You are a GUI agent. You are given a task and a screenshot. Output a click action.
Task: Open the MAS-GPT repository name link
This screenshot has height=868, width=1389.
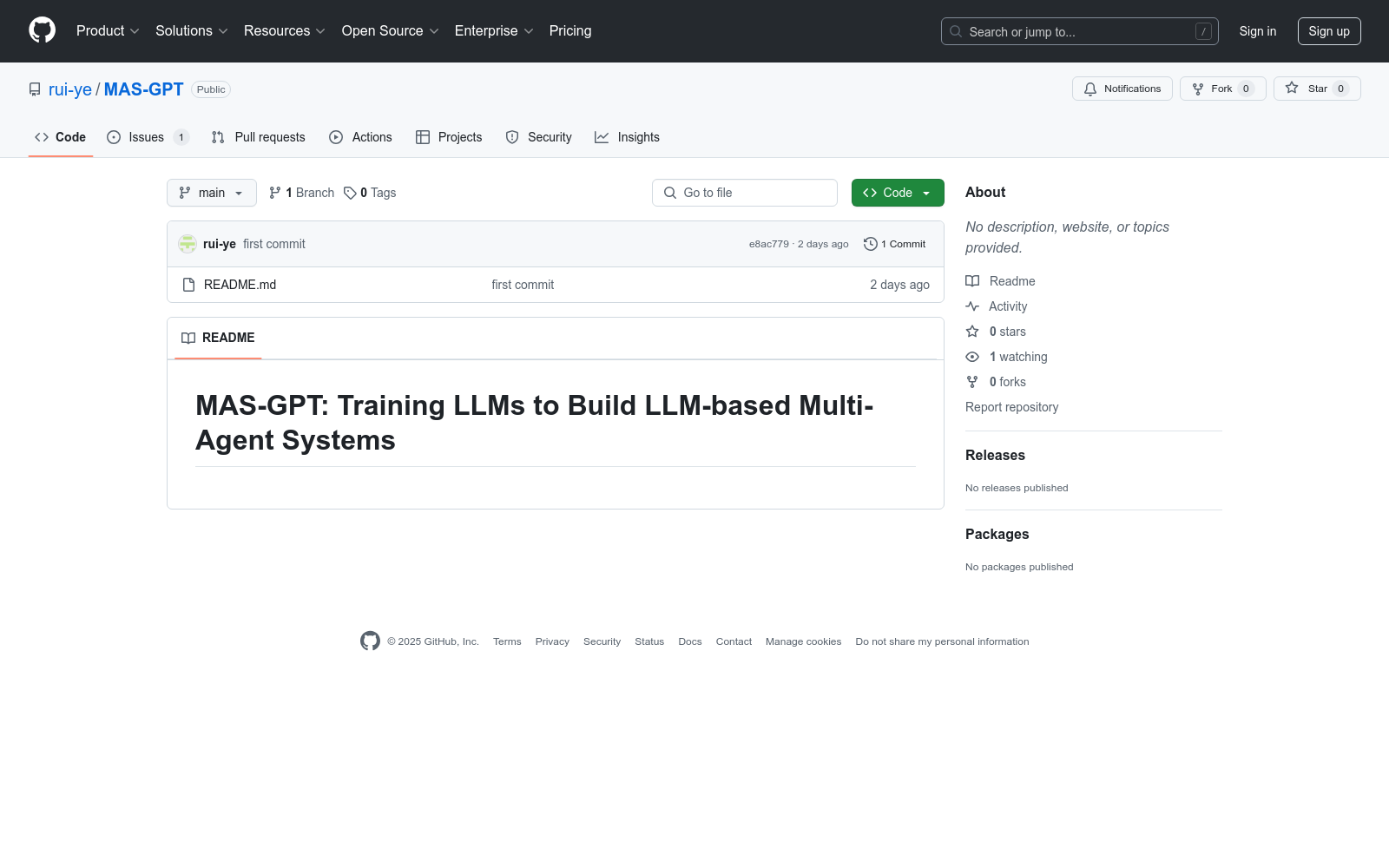click(x=144, y=89)
